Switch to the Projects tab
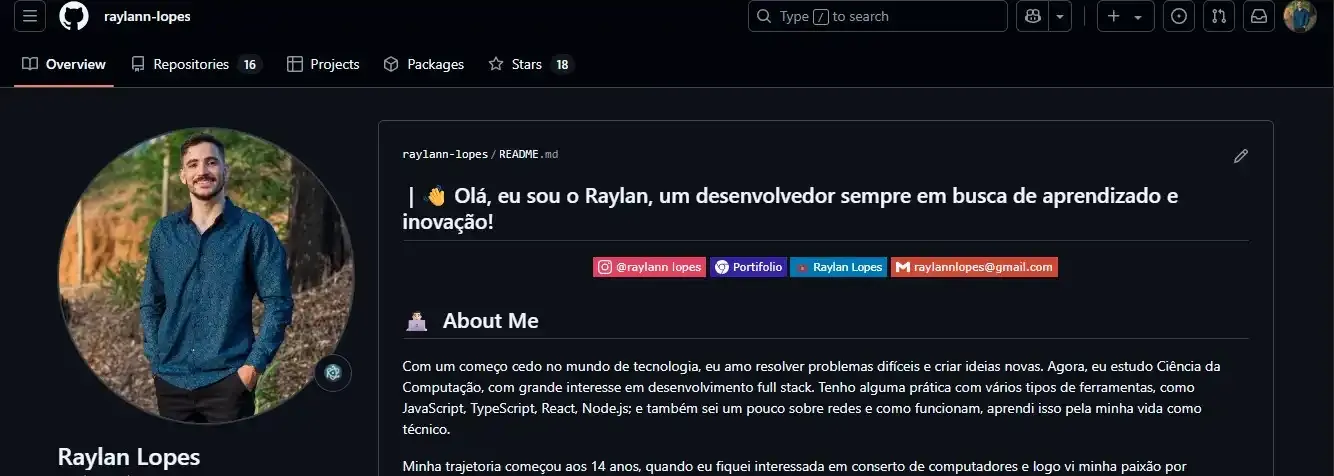The height and width of the screenshot is (476, 1334). click(323, 64)
